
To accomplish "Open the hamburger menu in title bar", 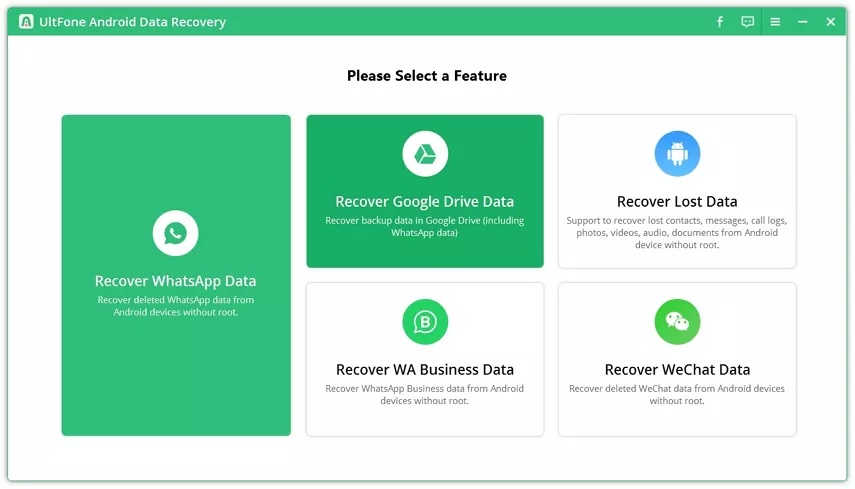I will pos(775,22).
